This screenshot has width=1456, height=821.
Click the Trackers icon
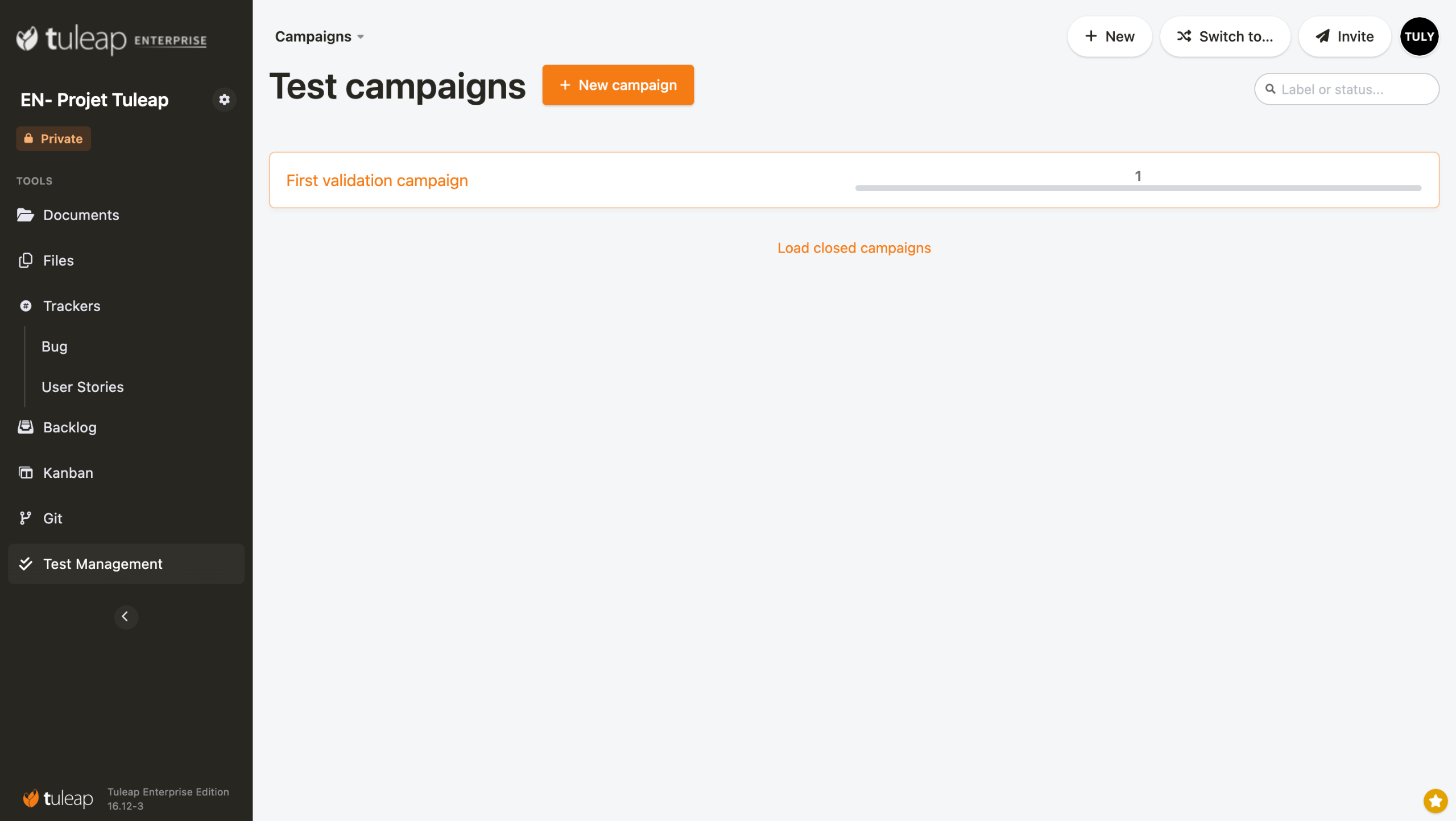pyautogui.click(x=26, y=306)
